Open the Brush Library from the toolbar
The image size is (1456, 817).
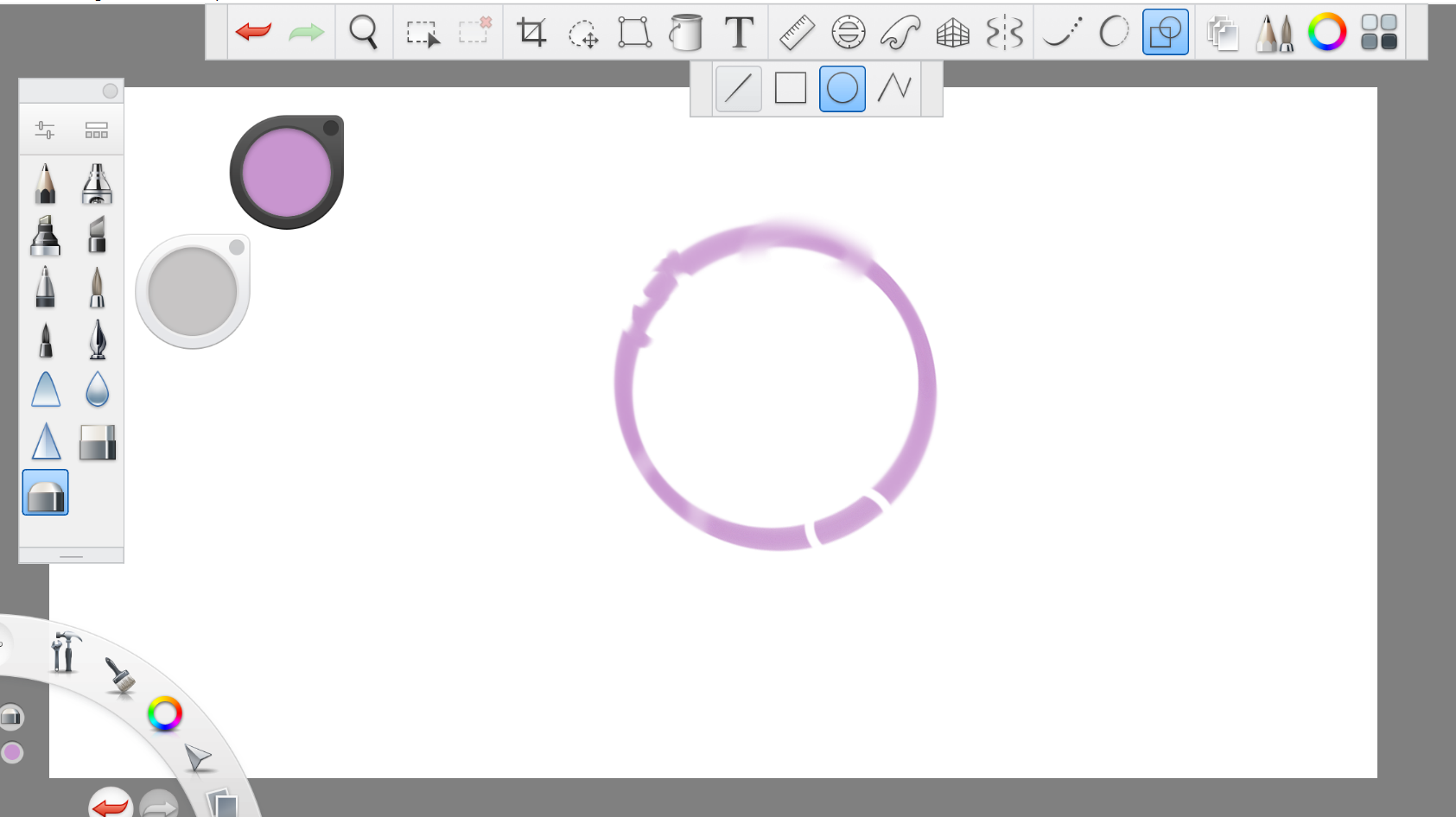[x=1379, y=32]
